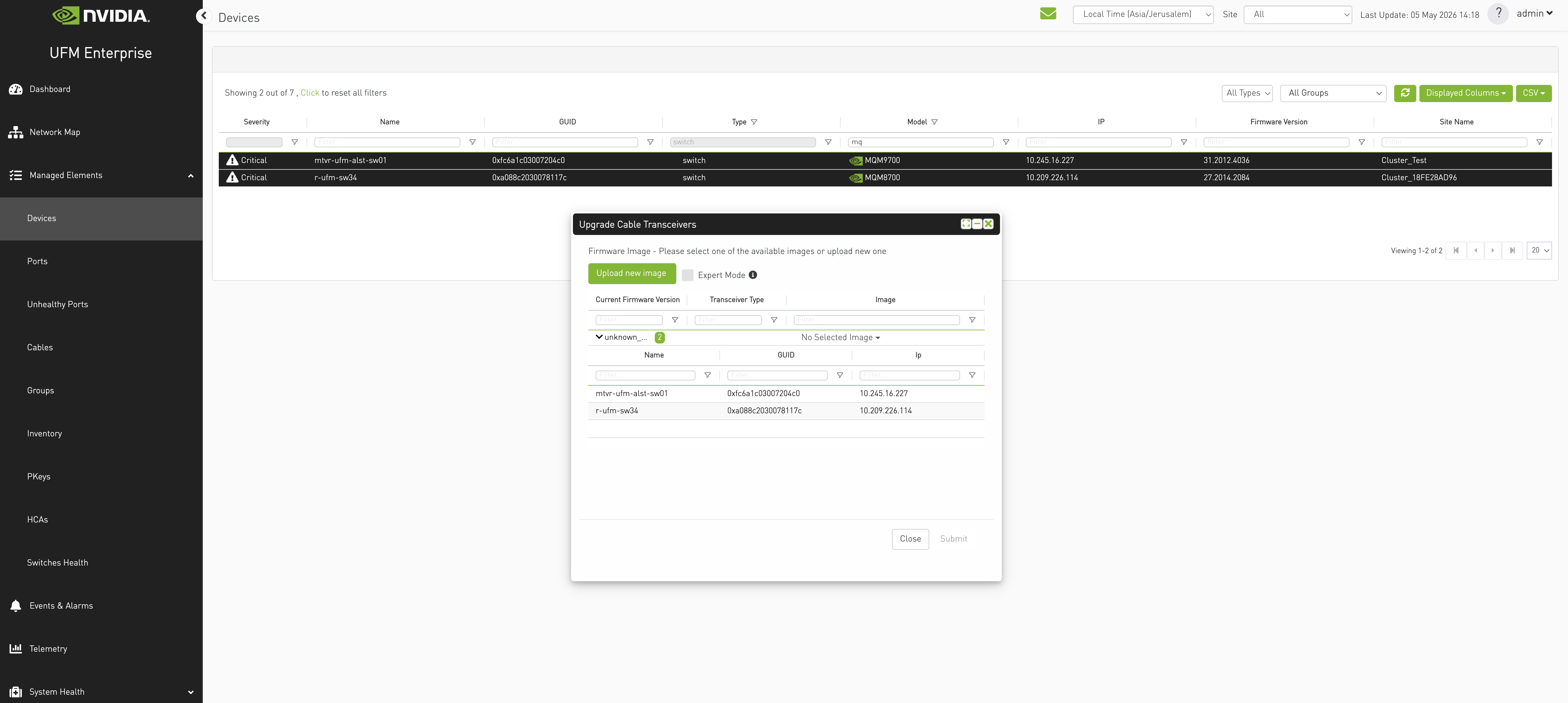The height and width of the screenshot is (703, 1568).
Task: Click the Submit button
Action: click(953, 539)
